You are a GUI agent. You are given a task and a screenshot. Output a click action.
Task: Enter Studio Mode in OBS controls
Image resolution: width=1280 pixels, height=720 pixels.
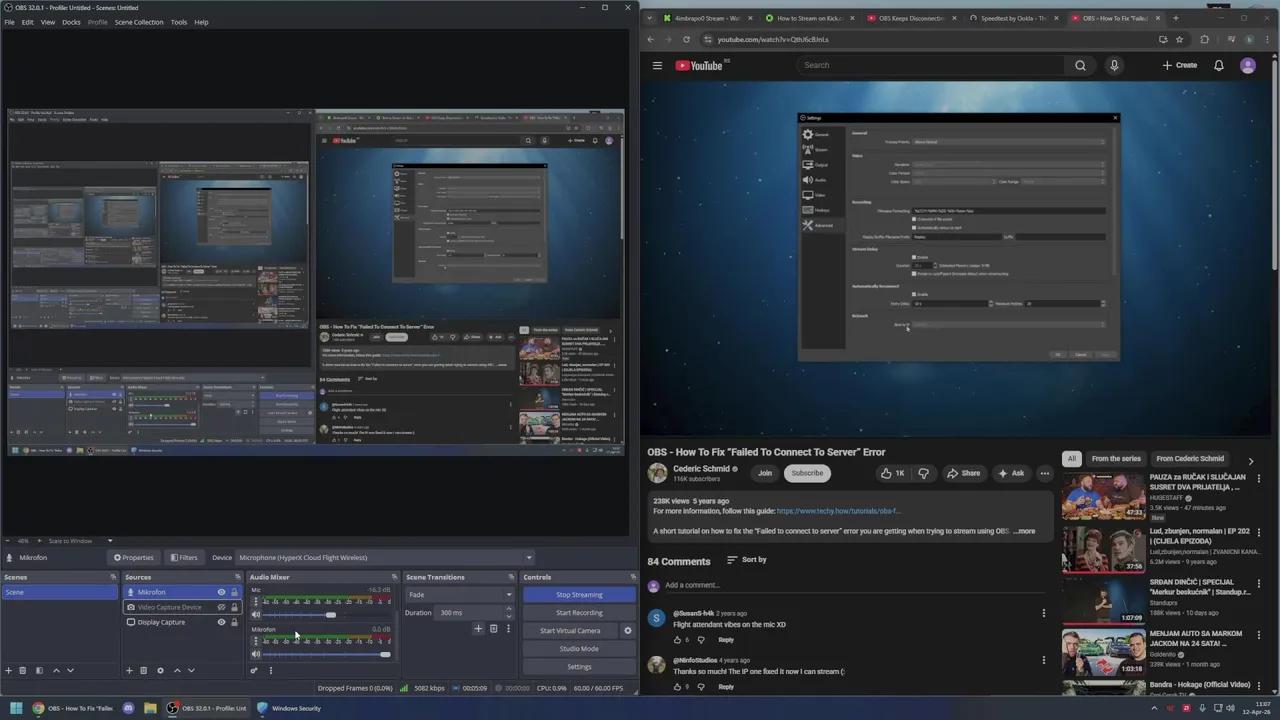(579, 649)
